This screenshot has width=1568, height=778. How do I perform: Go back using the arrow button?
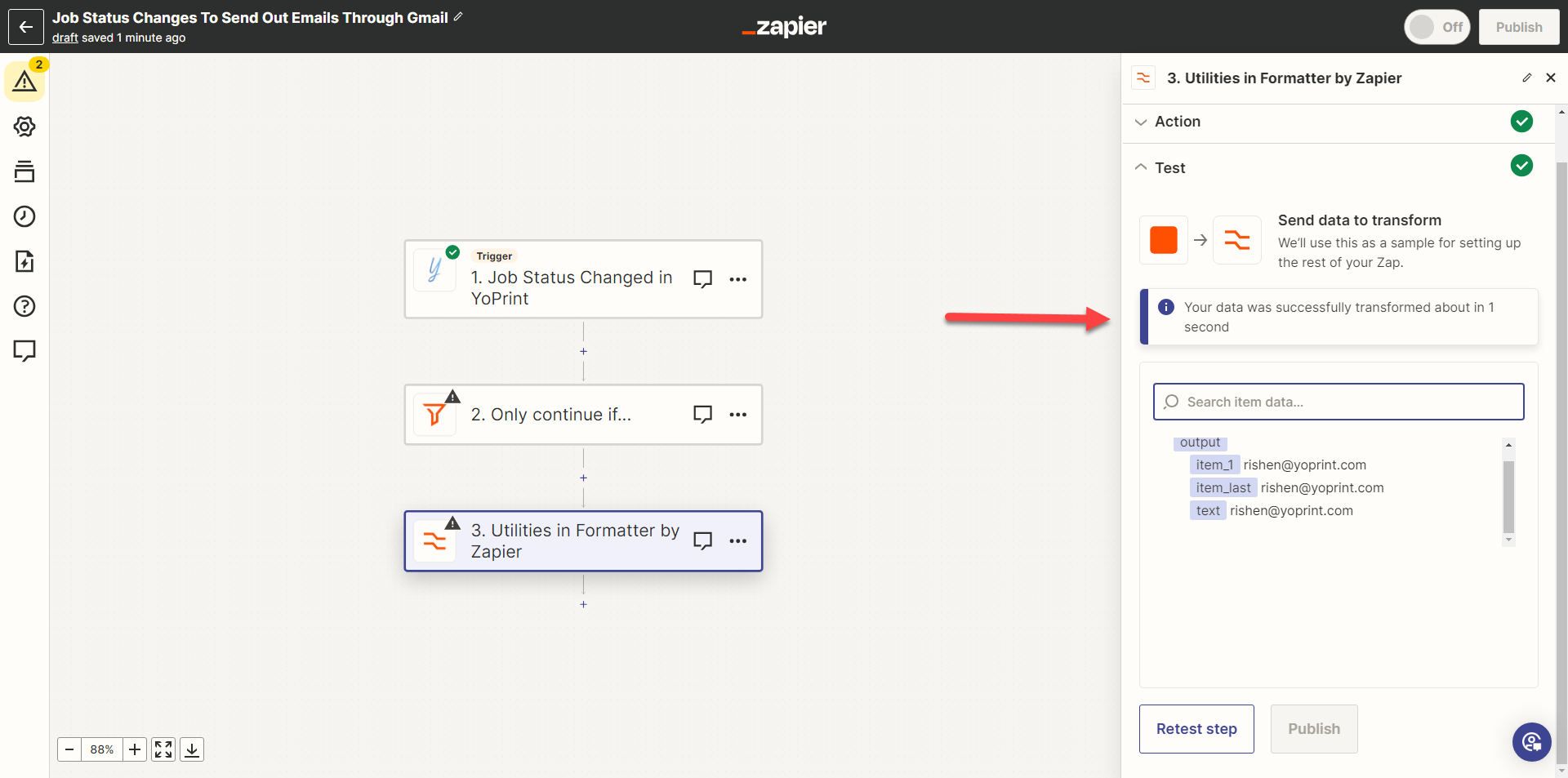pos(25,27)
